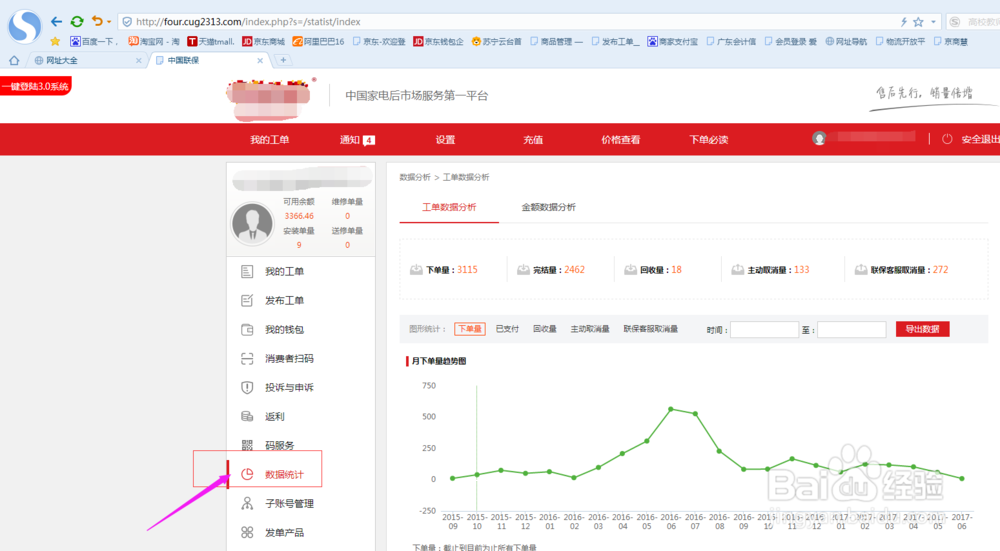Viewport: 1000px width, 551px height.
Task: Select the 联保客服取消量 chart filter option
Action: pyautogui.click(x=651, y=329)
